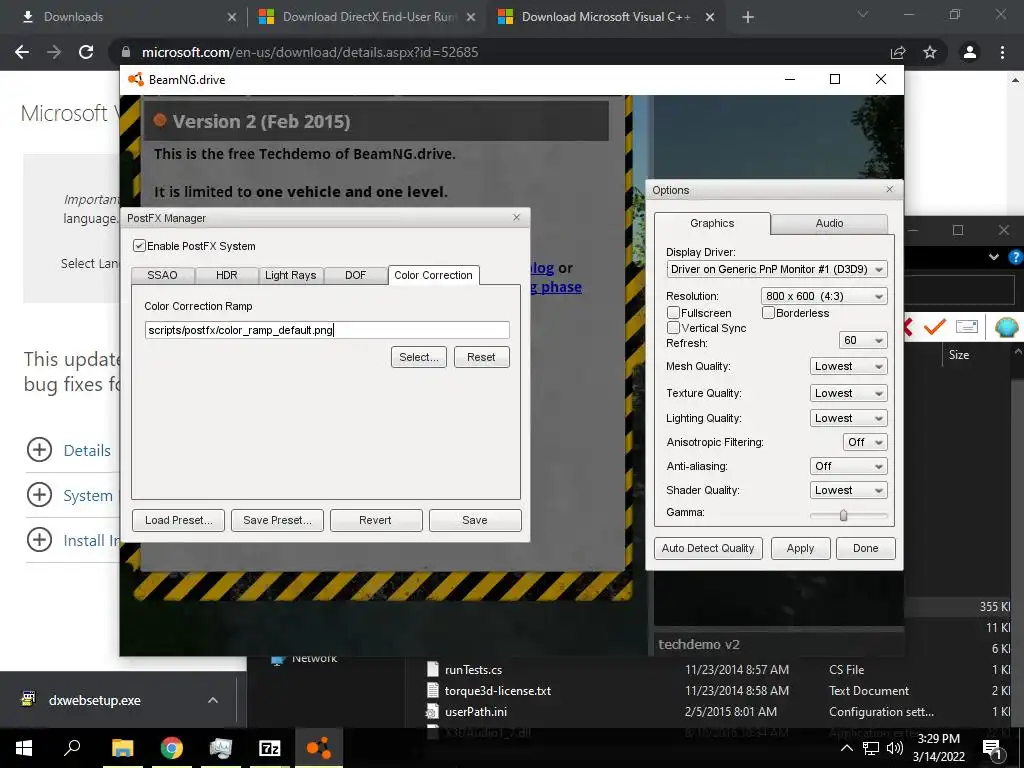This screenshot has height=768, width=1024.
Task: Click Chrome share page icon
Action: (898, 52)
